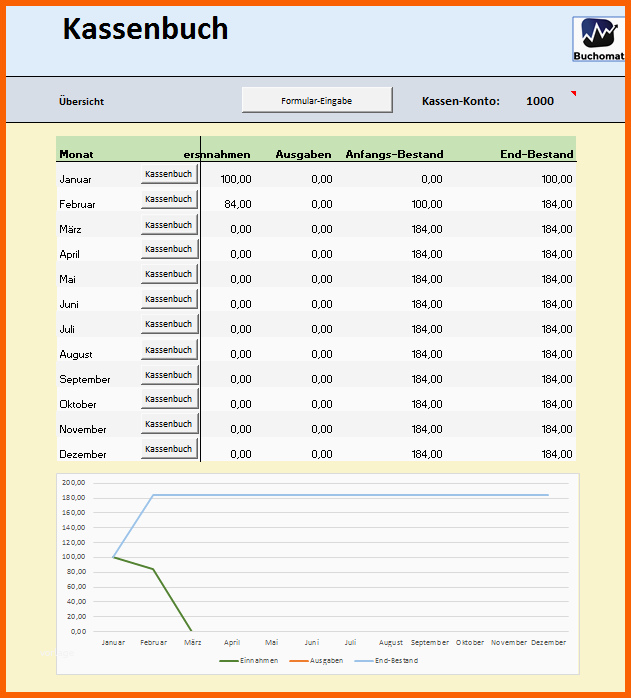Select the Kassen-Konto value 1000 field
631x698 pixels.
click(539, 101)
